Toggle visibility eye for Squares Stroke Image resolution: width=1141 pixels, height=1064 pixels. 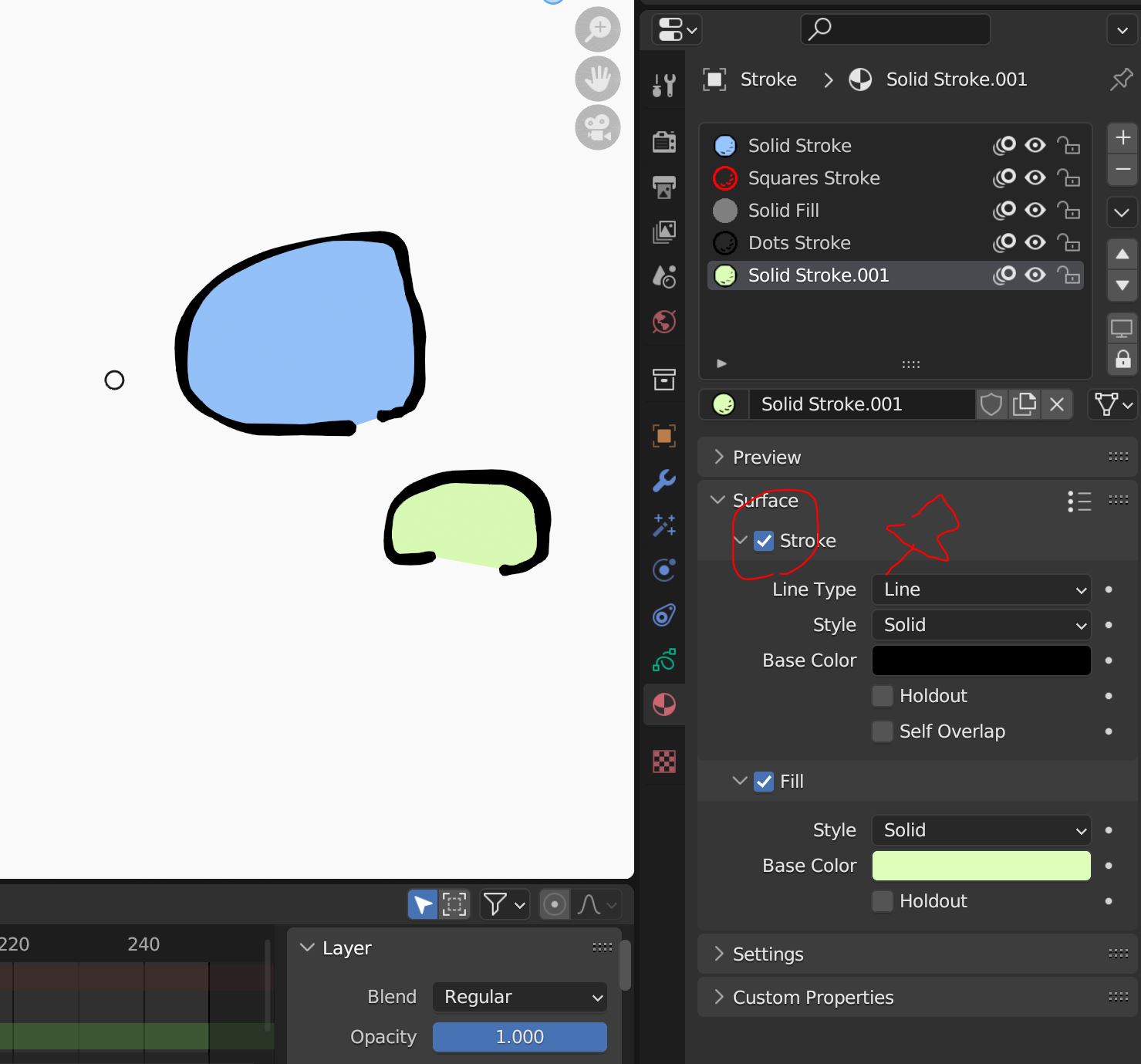tap(1035, 177)
